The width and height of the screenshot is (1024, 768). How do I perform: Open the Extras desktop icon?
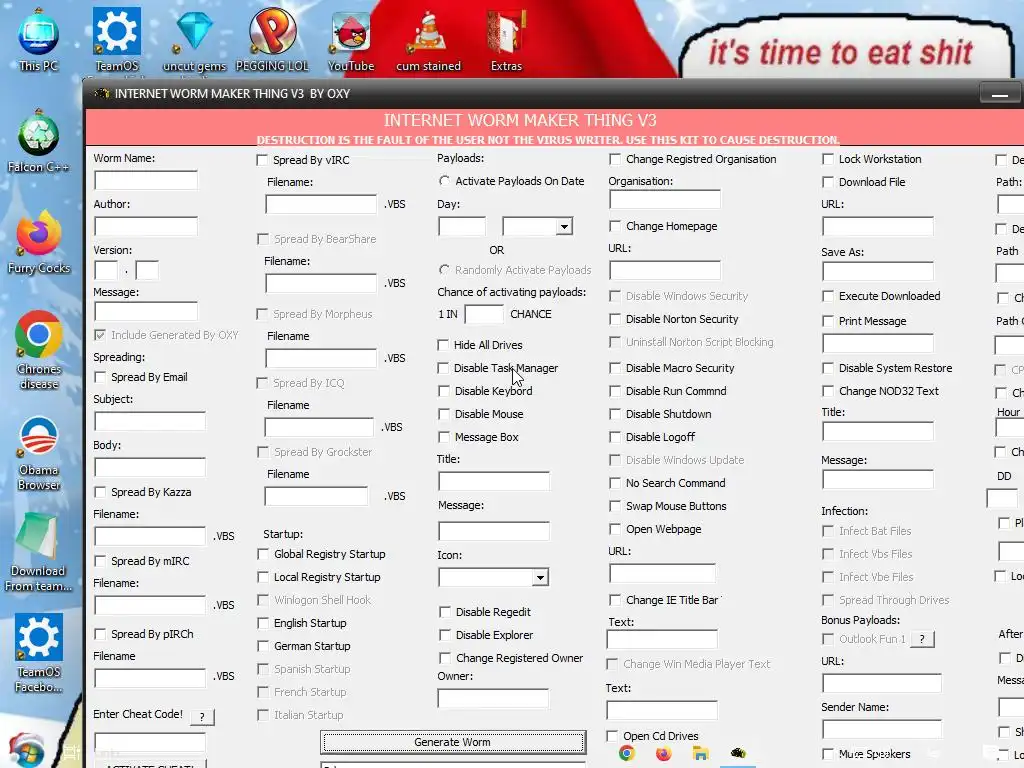pos(506,39)
